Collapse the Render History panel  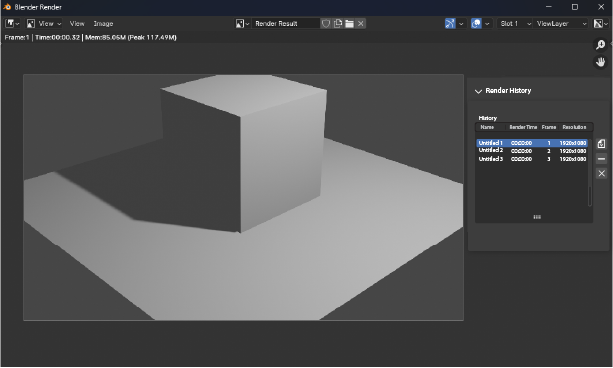(x=478, y=91)
